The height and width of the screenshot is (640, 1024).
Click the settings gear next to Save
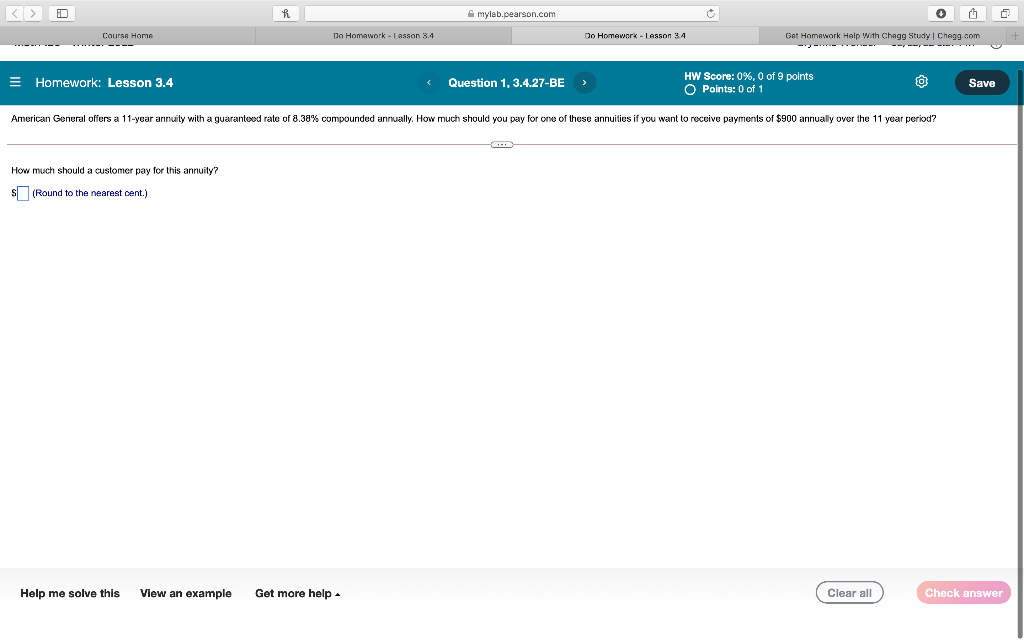click(x=921, y=83)
